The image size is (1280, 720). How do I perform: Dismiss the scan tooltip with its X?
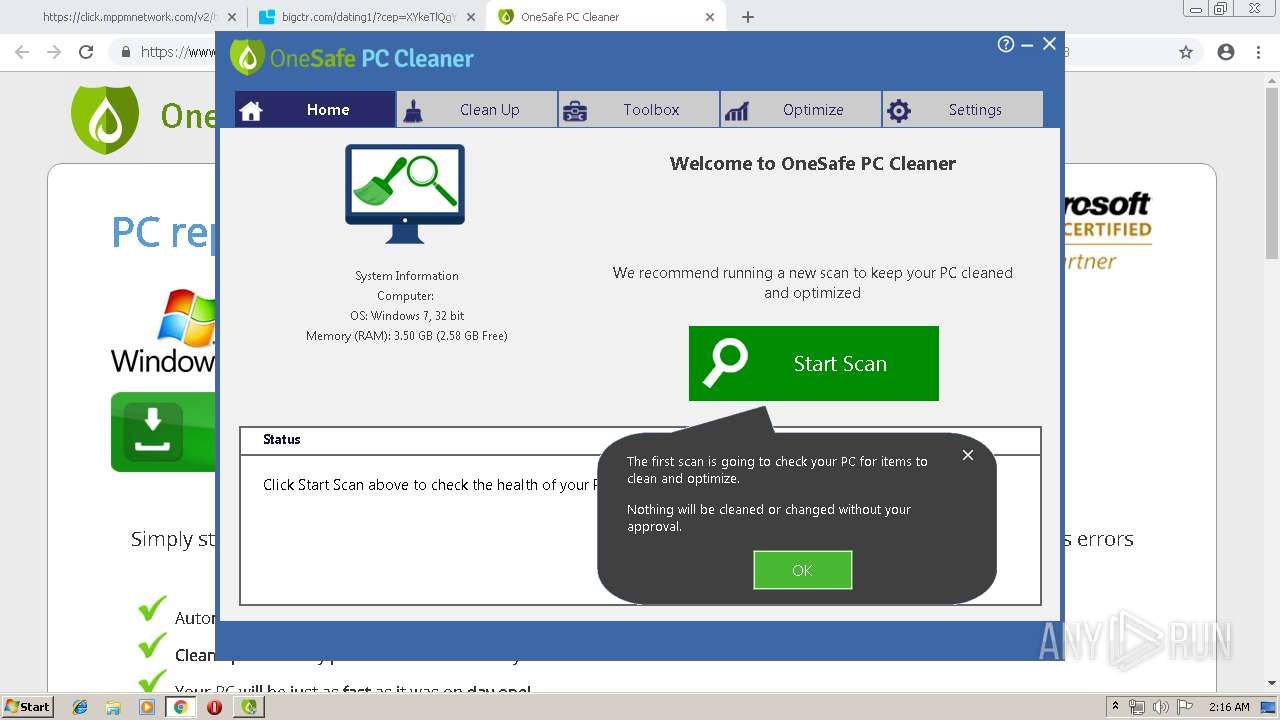pos(967,455)
